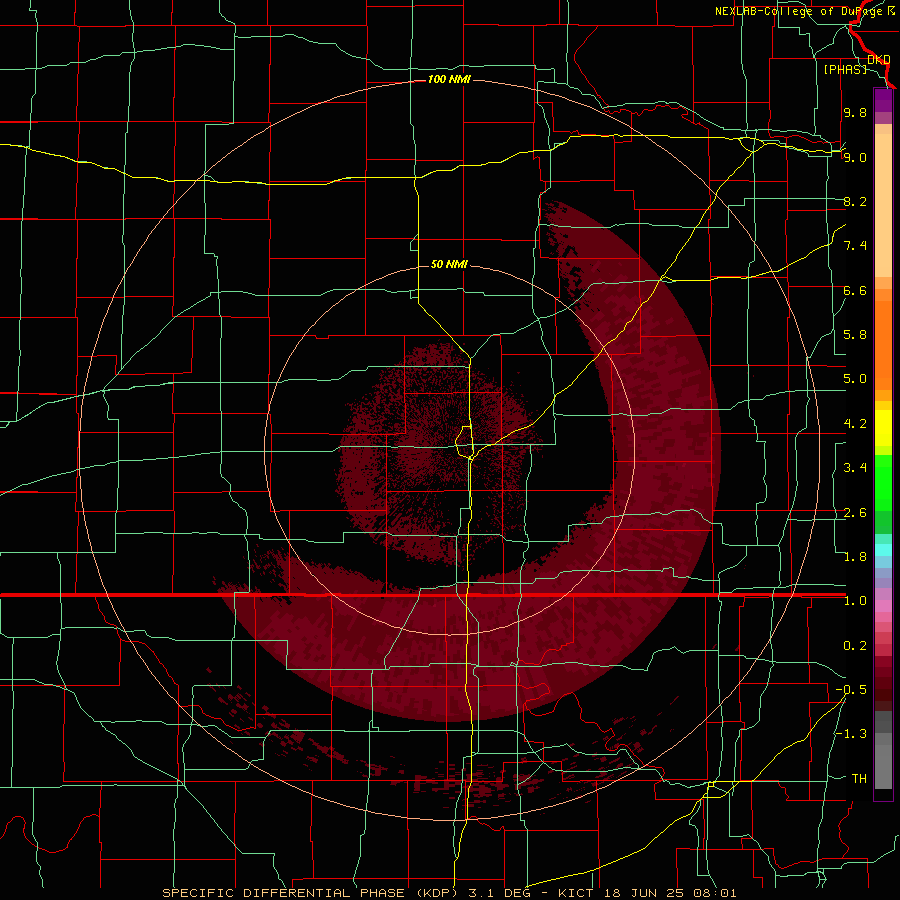
Task: Click the 50 NMI range ring label
Action: (x=449, y=264)
